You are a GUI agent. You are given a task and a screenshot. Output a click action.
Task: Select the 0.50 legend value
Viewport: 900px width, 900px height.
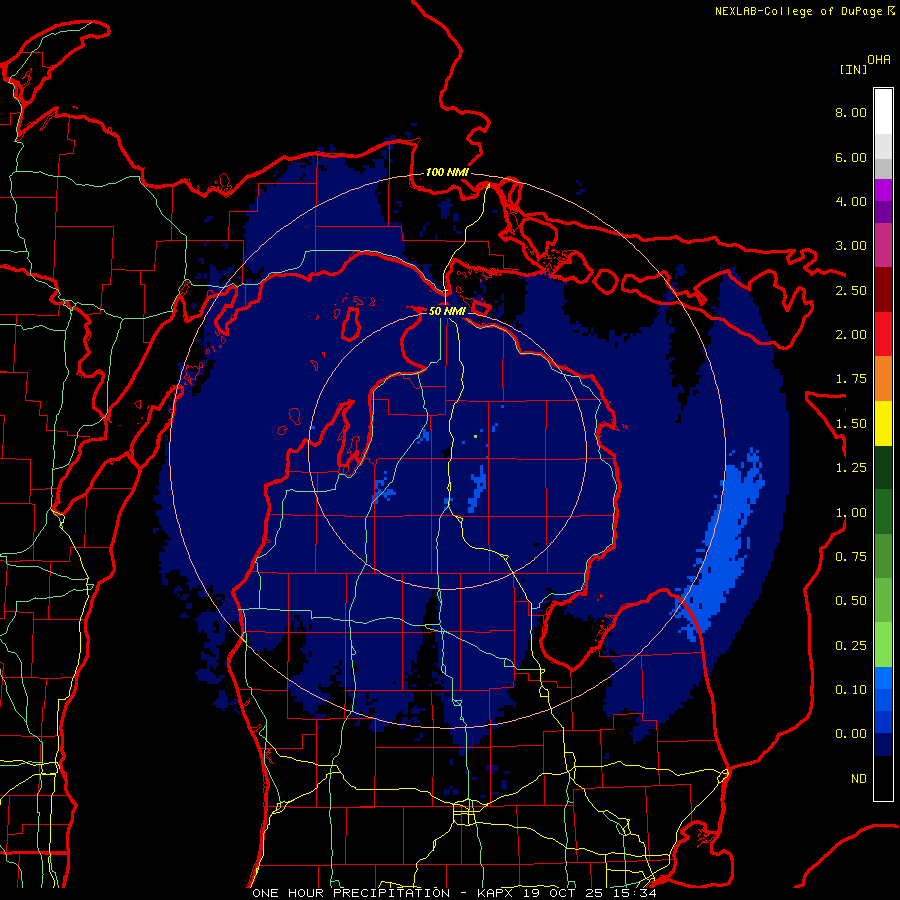point(851,601)
